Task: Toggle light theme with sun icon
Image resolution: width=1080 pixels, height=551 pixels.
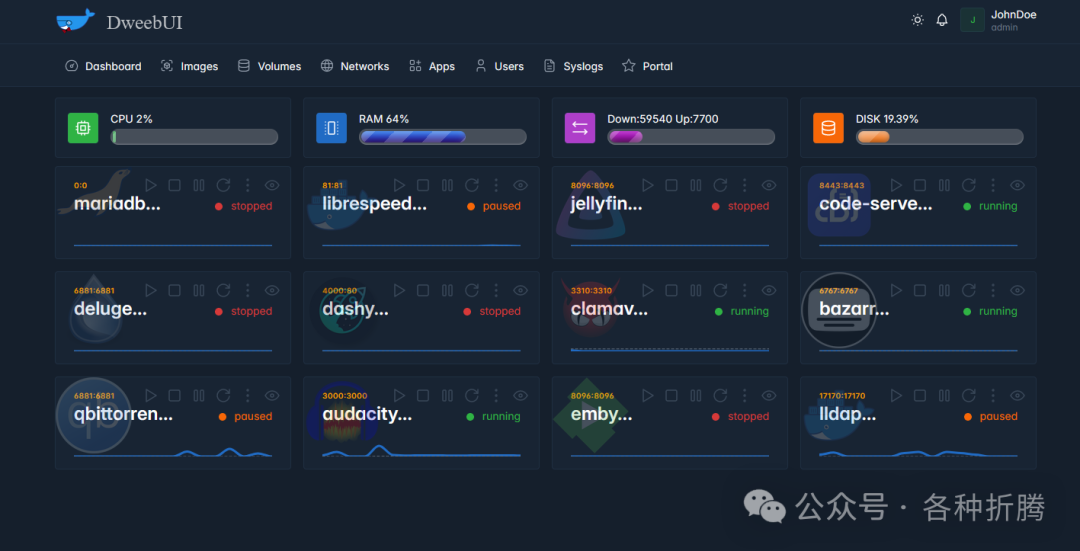Action: pos(917,20)
